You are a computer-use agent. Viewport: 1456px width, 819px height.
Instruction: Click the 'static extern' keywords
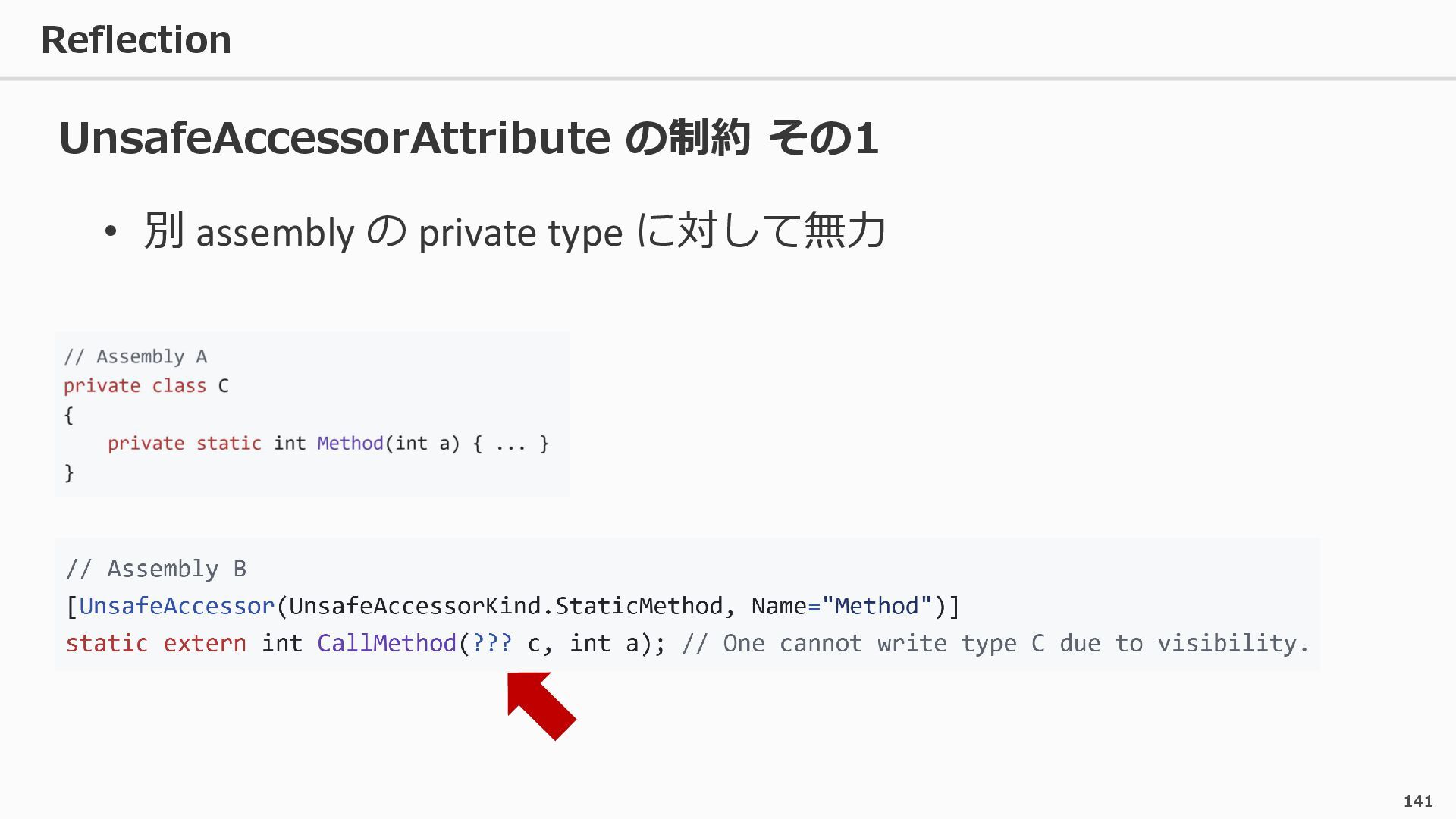pos(155,643)
